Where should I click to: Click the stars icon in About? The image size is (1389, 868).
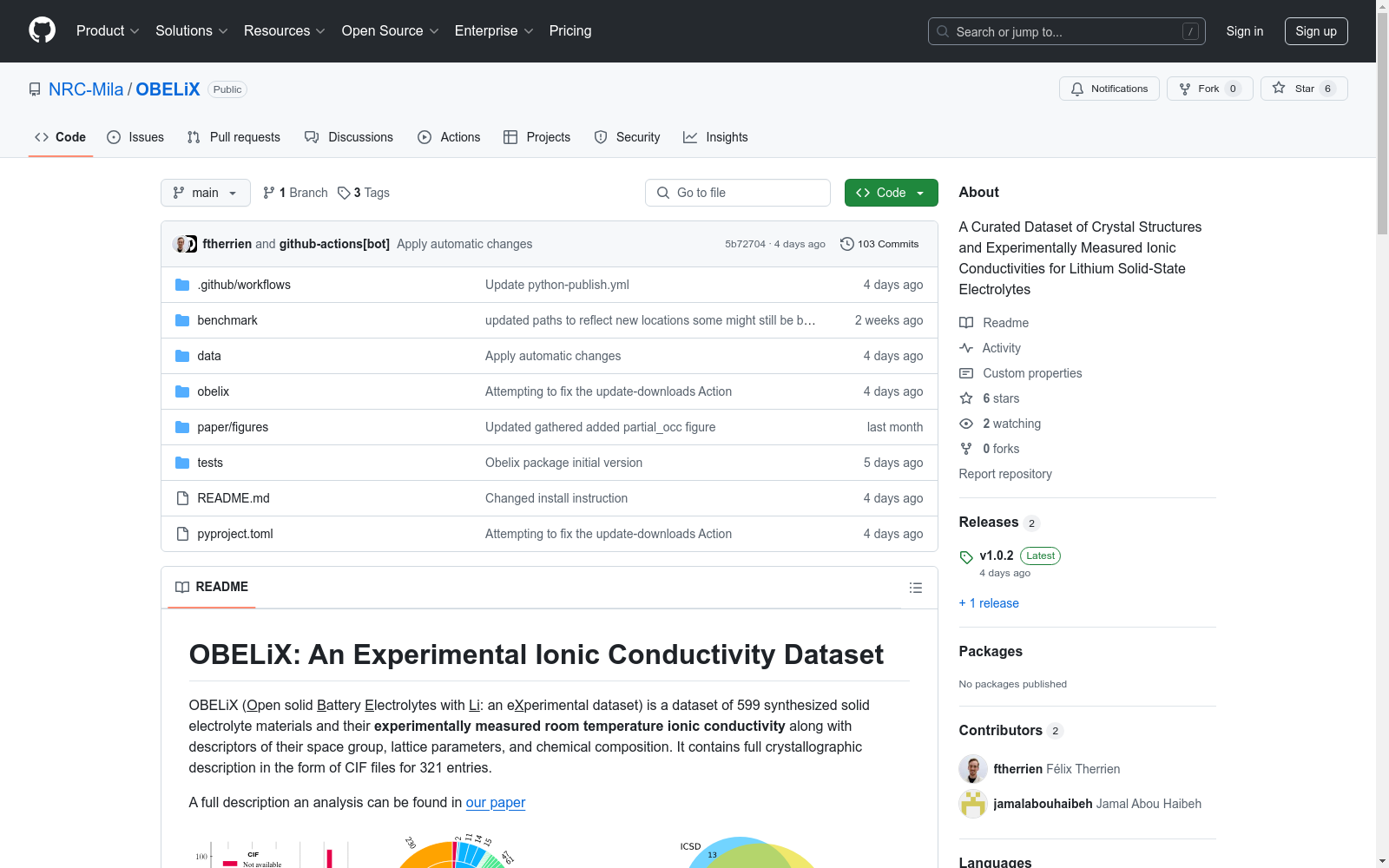click(x=966, y=398)
